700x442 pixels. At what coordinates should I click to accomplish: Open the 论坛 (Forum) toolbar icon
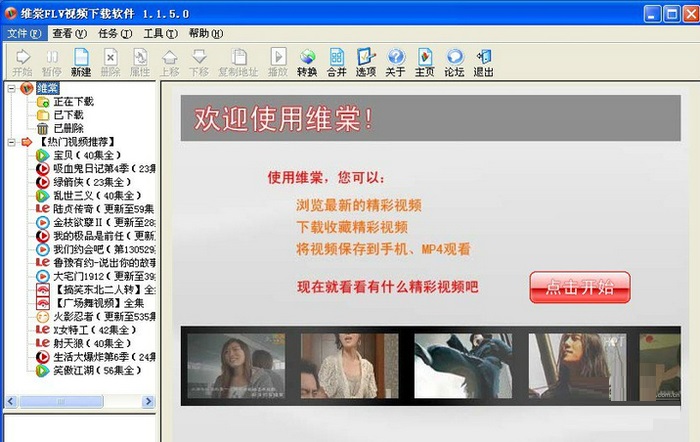[454, 62]
